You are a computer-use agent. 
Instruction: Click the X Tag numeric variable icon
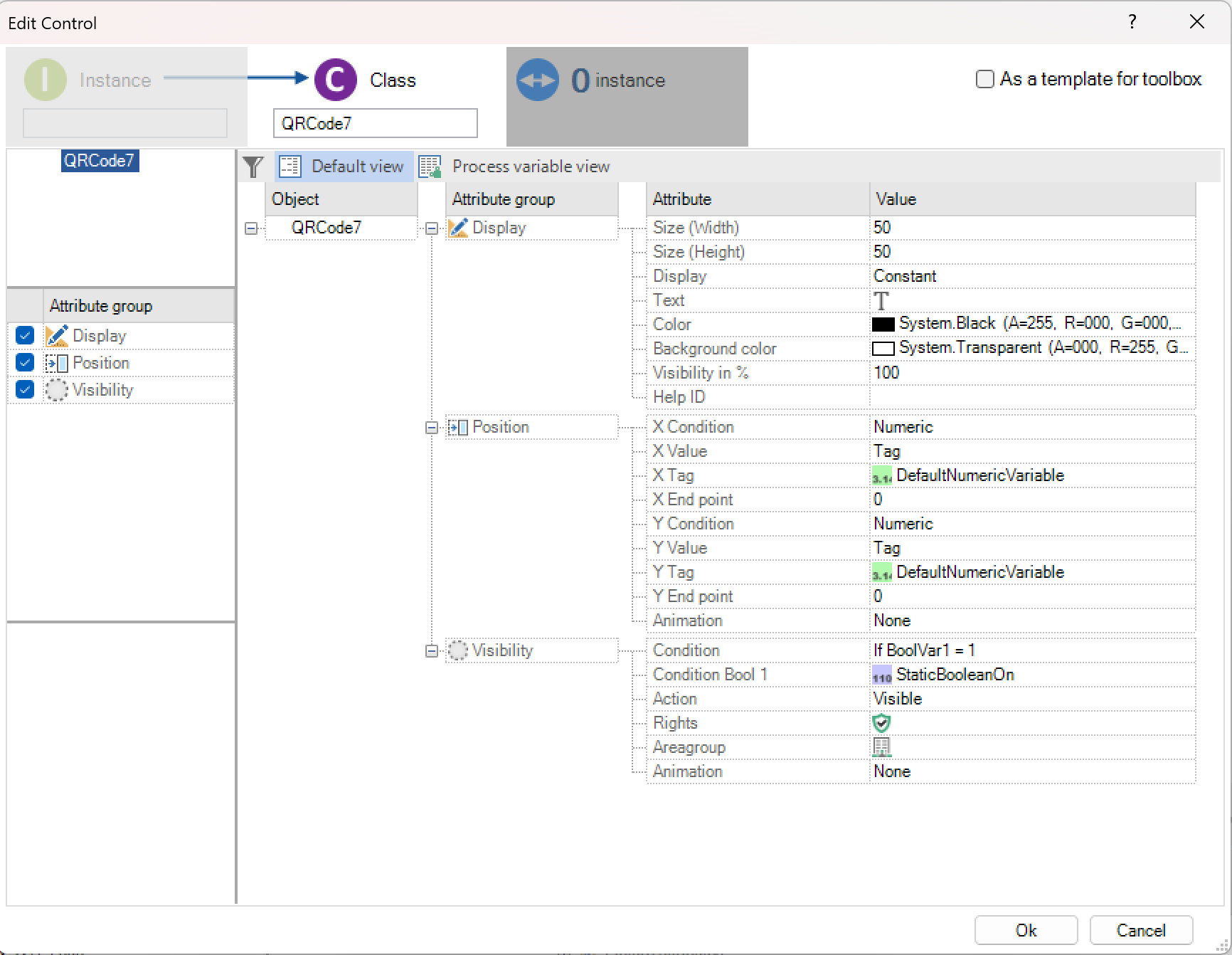[881, 475]
